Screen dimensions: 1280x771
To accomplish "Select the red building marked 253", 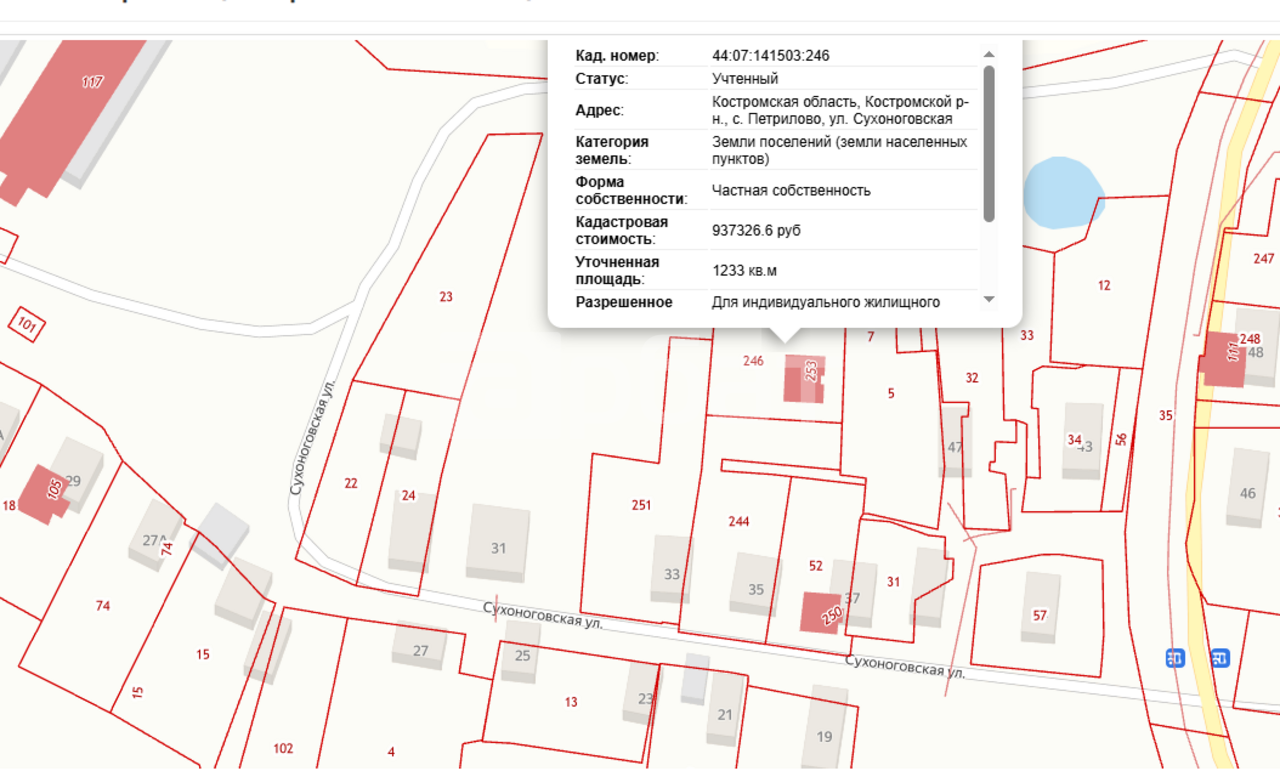I will tap(804, 379).
